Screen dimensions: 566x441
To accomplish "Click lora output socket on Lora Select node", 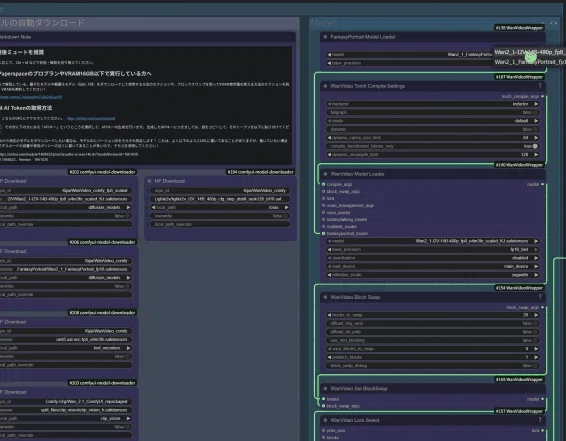I will [542, 431].
